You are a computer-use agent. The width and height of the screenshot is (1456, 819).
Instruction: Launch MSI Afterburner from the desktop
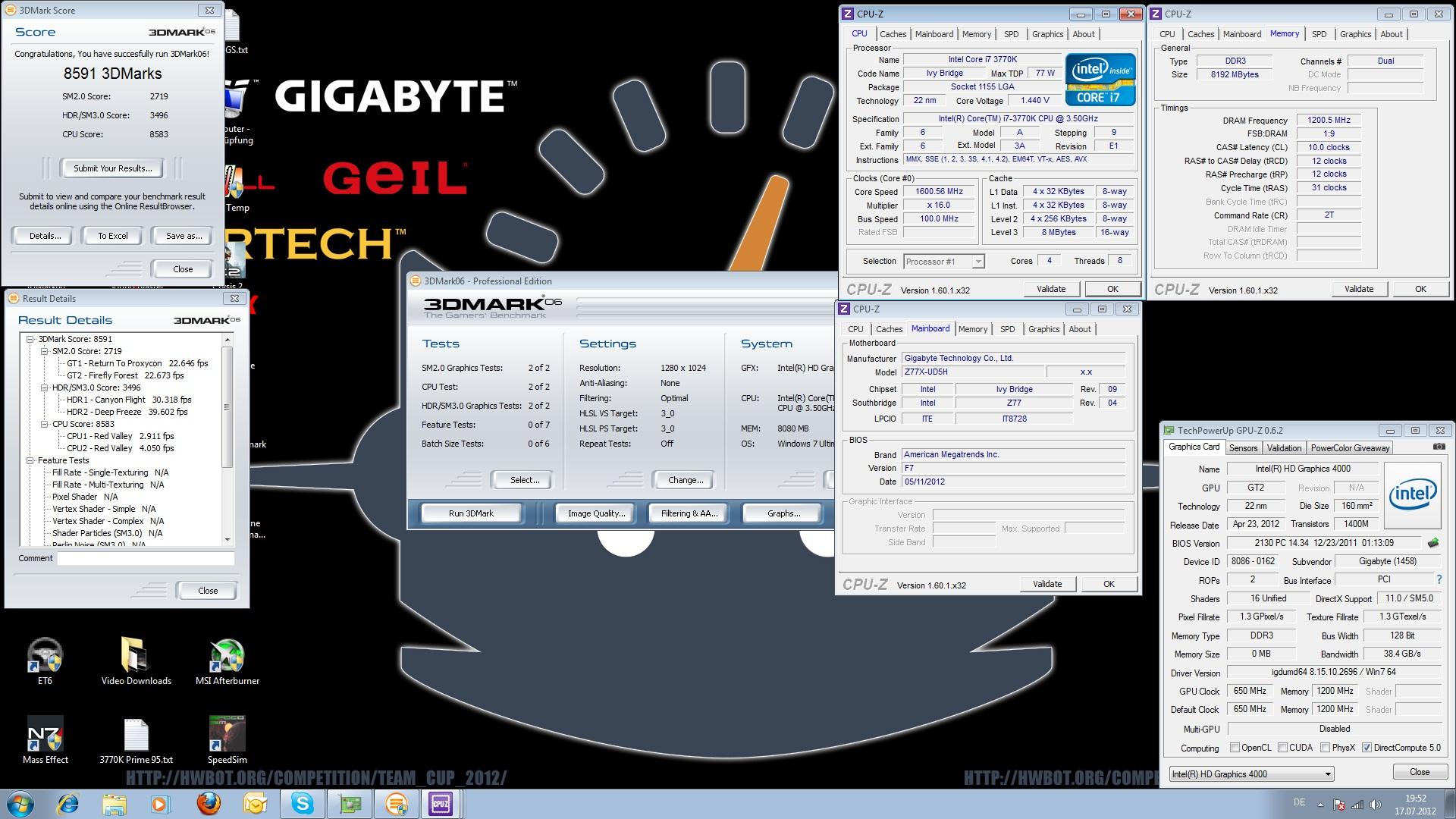pos(227,661)
